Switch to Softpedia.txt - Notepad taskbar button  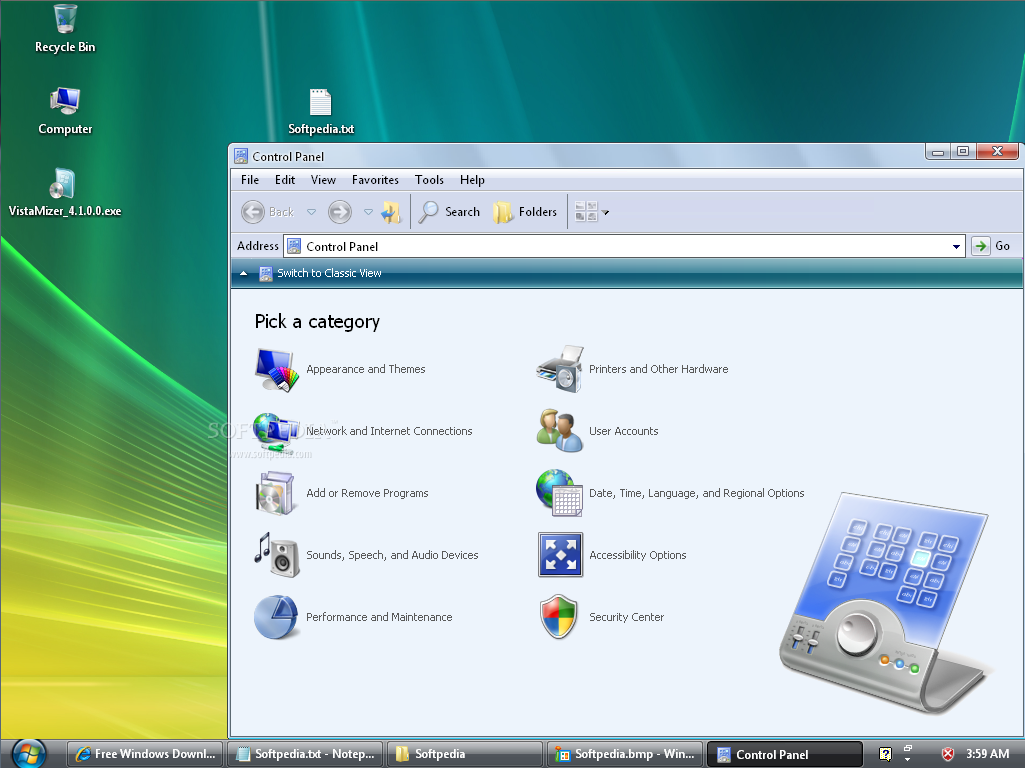pyautogui.click(x=306, y=754)
